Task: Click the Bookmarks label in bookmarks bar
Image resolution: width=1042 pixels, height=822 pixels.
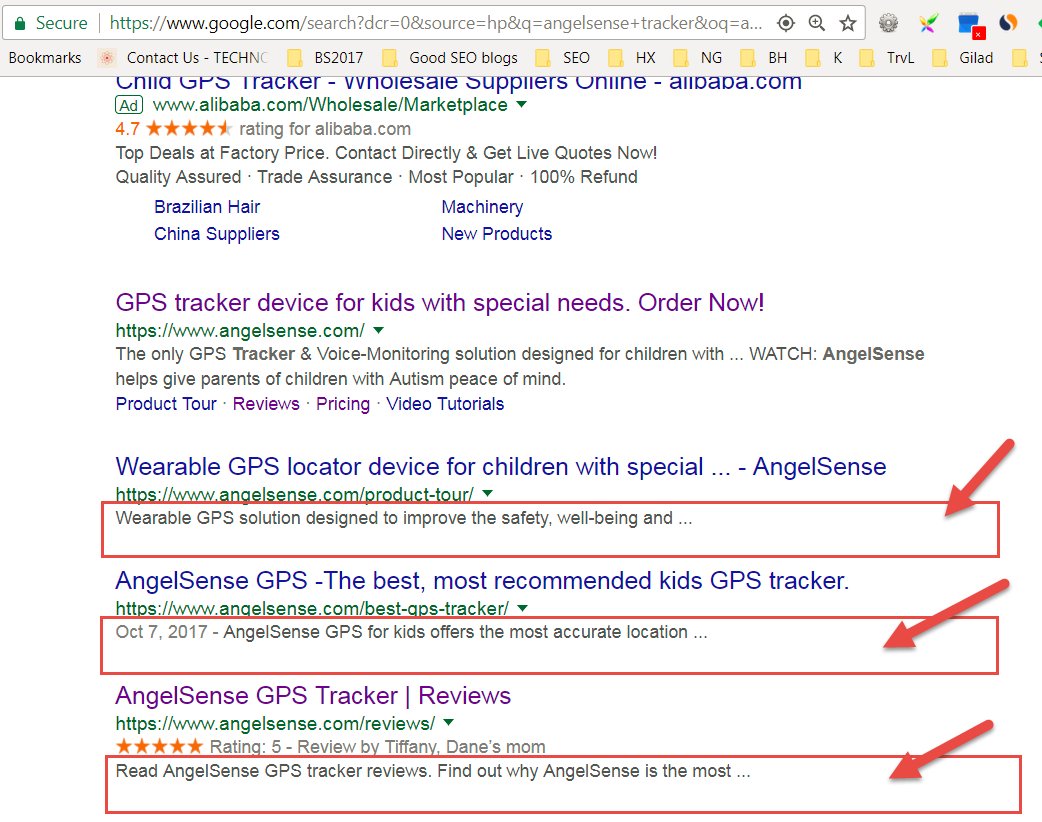Action: (x=45, y=58)
